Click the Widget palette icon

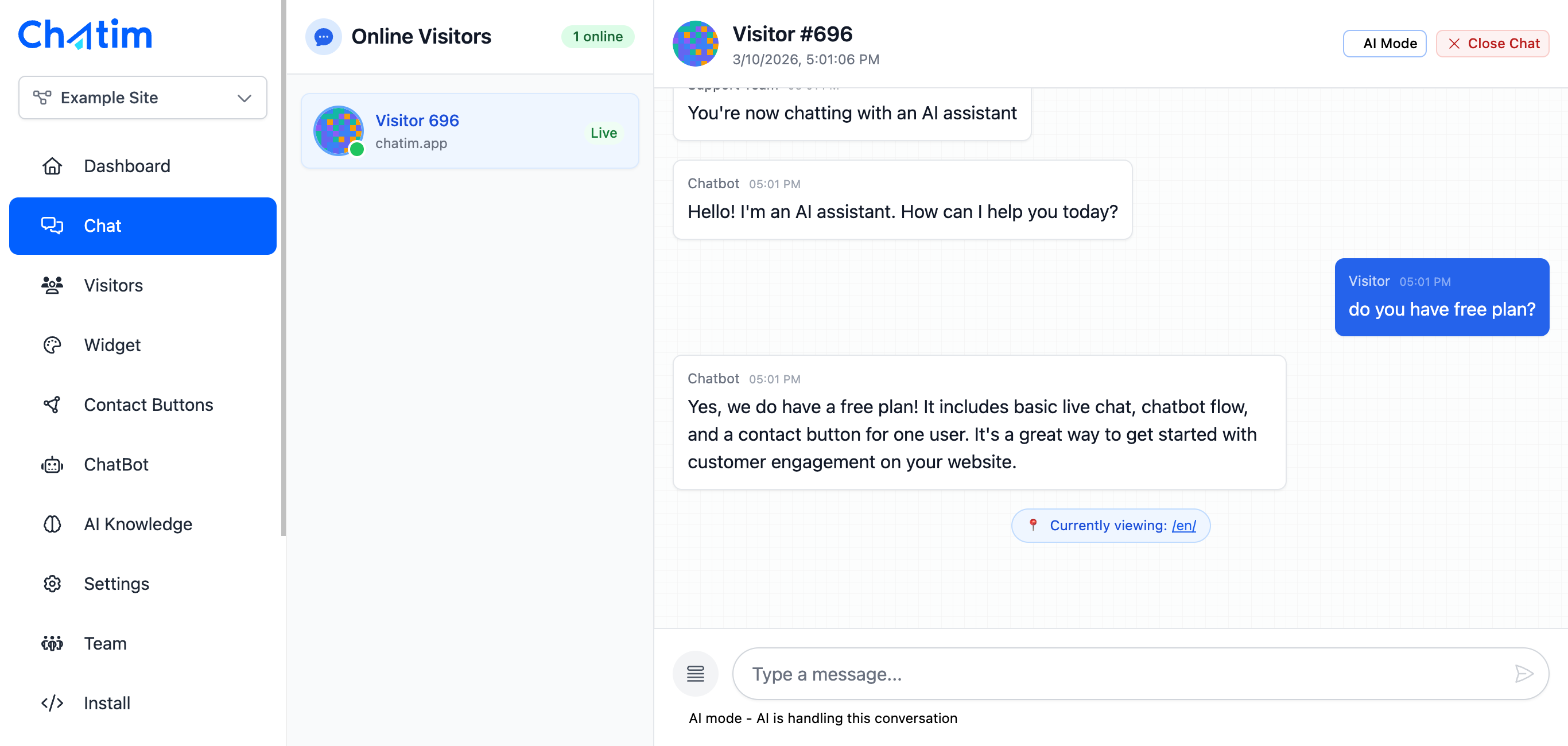tap(52, 345)
